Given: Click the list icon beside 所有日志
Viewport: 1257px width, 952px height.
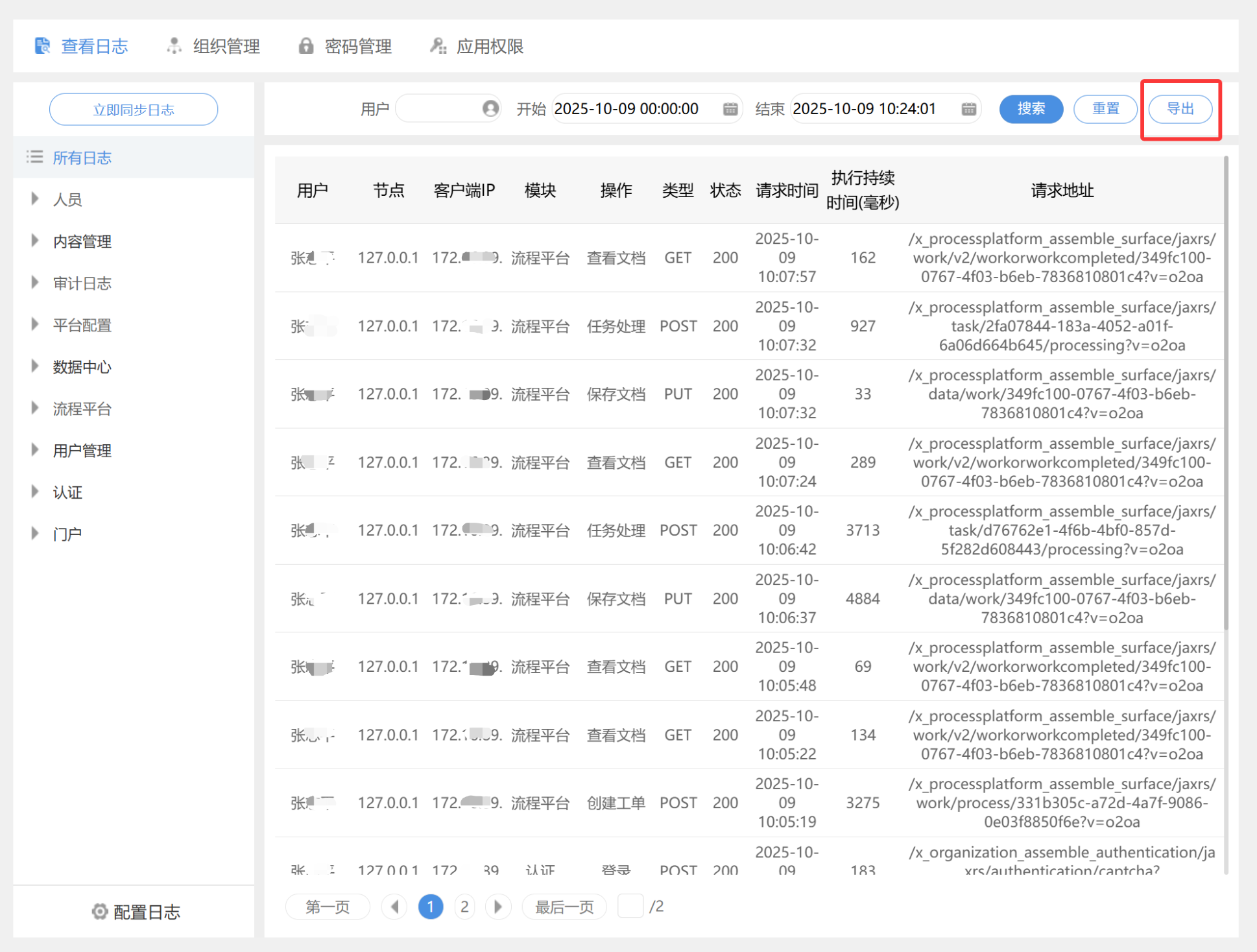Looking at the screenshot, I should [x=34, y=157].
